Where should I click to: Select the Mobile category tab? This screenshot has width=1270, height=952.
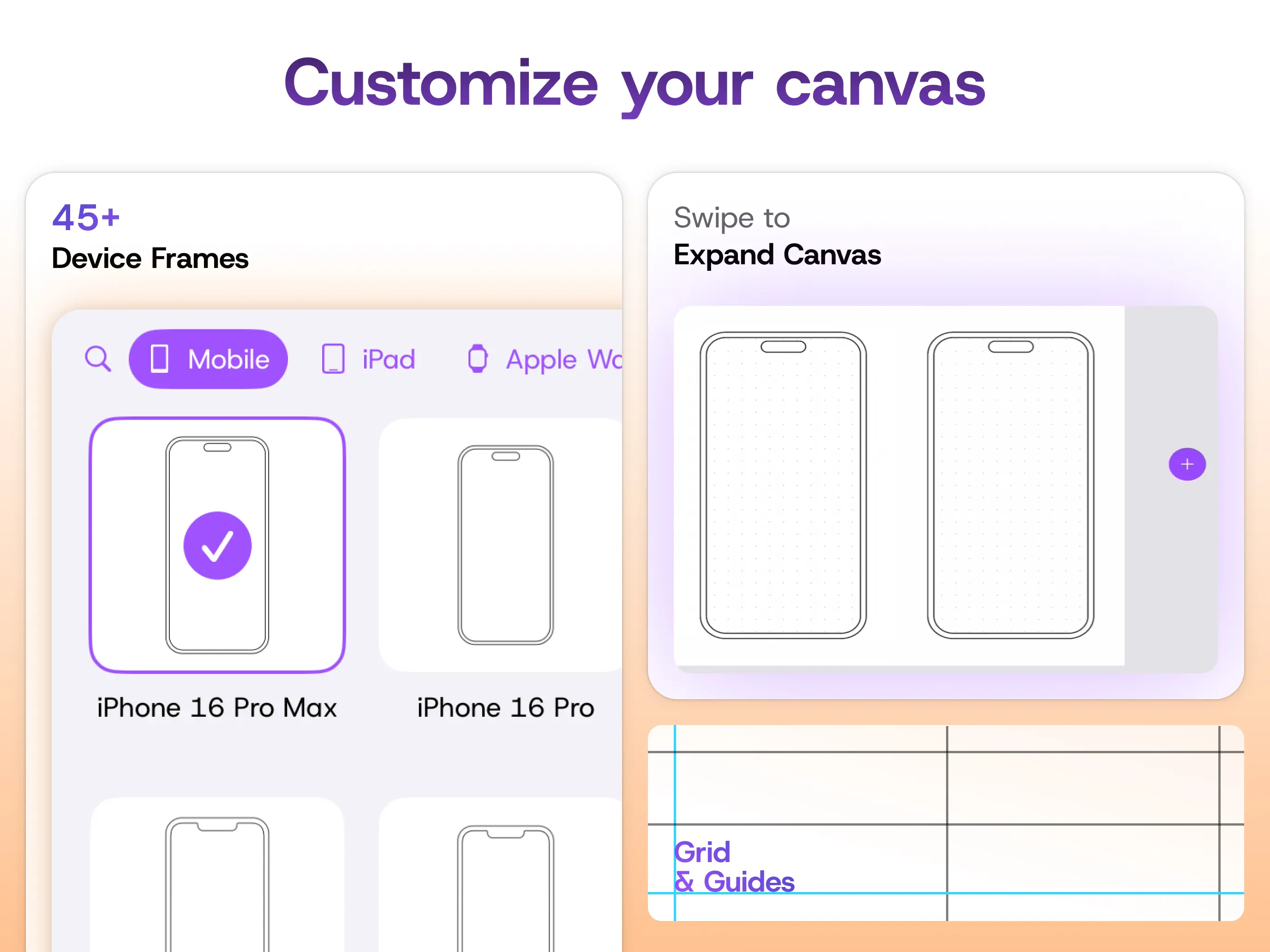[x=209, y=359]
